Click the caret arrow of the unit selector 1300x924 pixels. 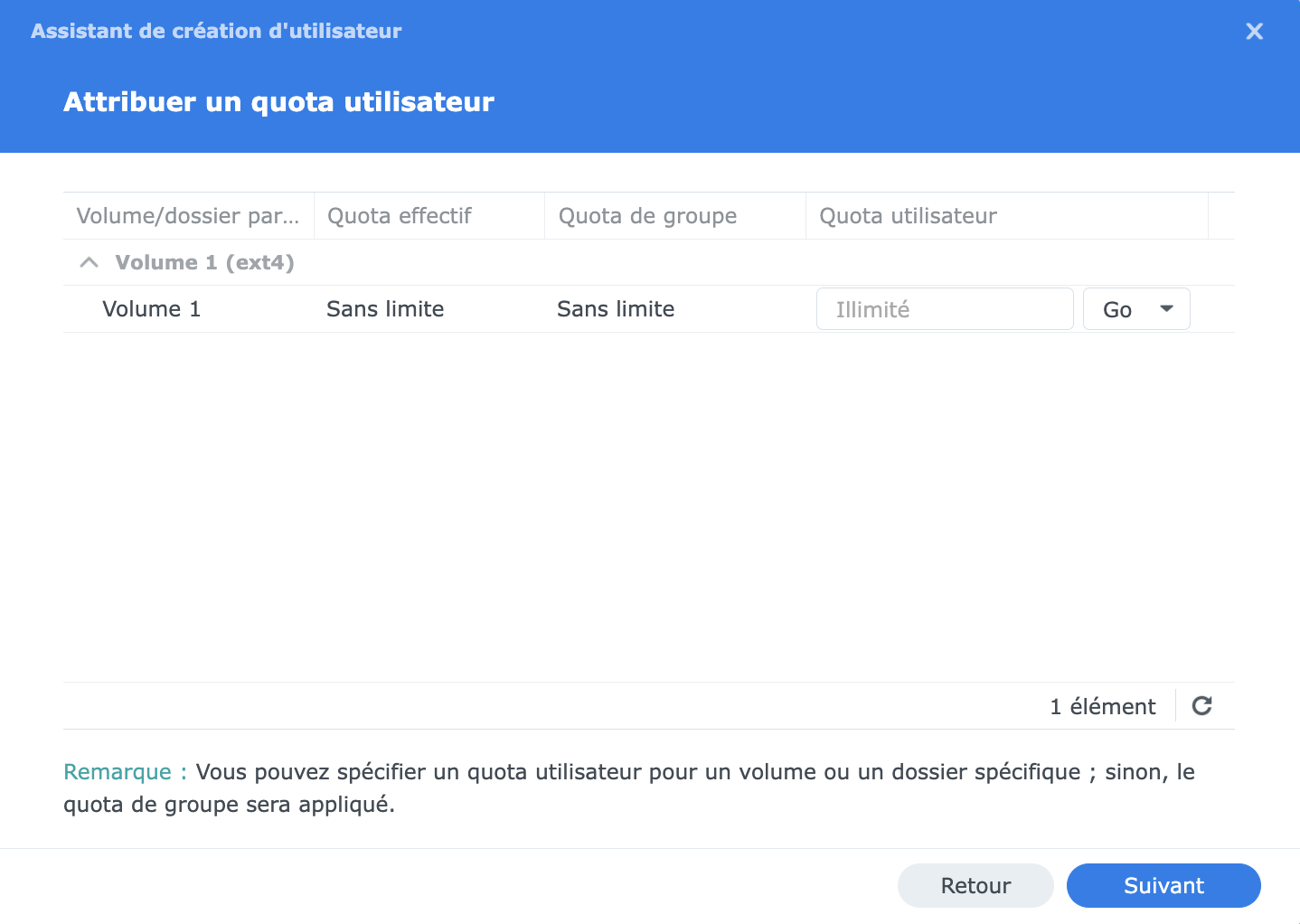(x=1167, y=309)
